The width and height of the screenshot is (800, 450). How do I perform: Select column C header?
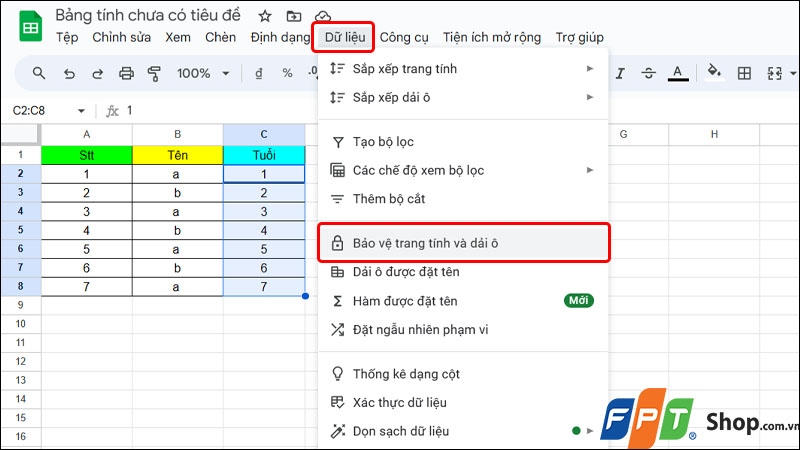pos(264,135)
